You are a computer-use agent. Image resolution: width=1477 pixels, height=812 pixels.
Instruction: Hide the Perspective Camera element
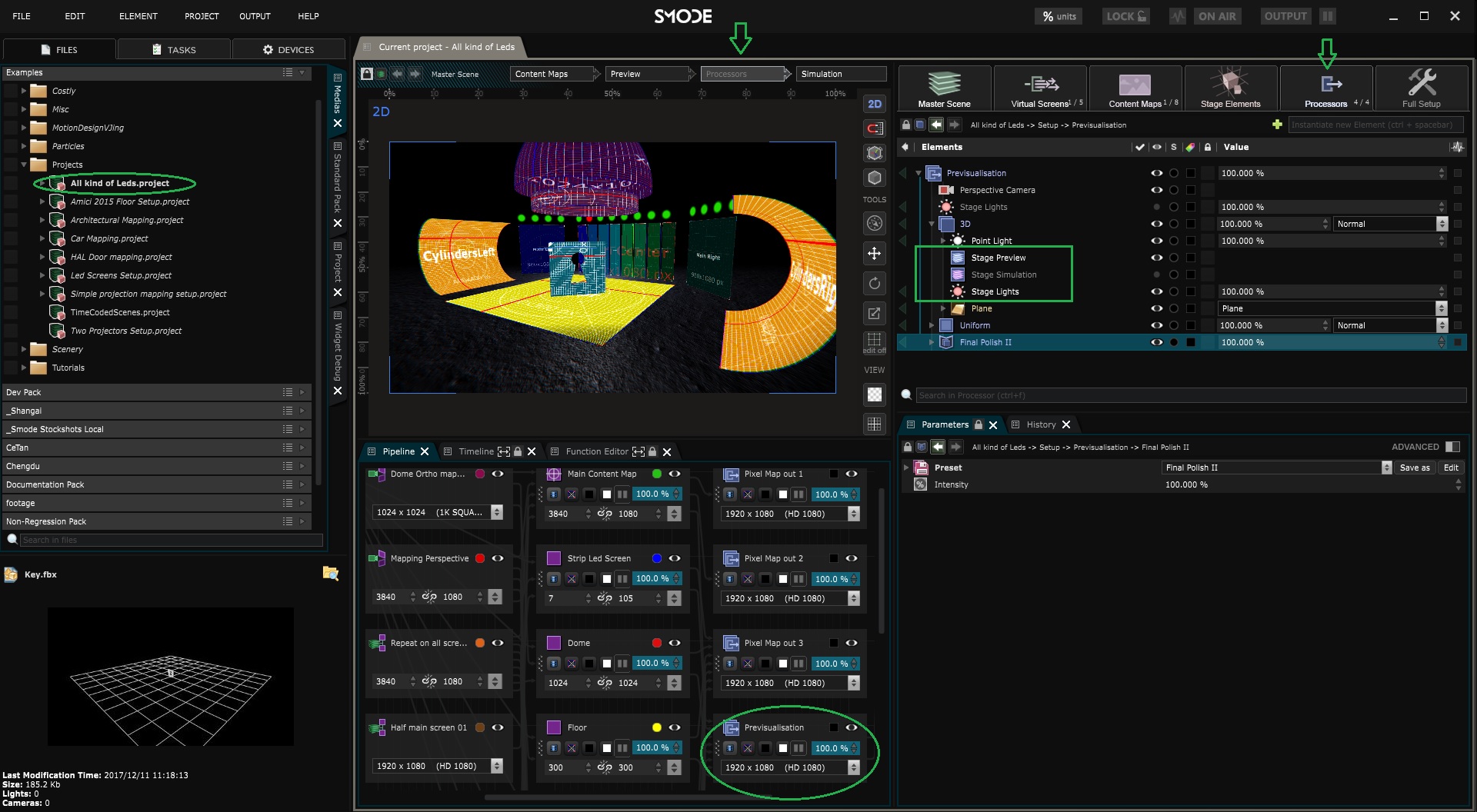[1156, 190]
